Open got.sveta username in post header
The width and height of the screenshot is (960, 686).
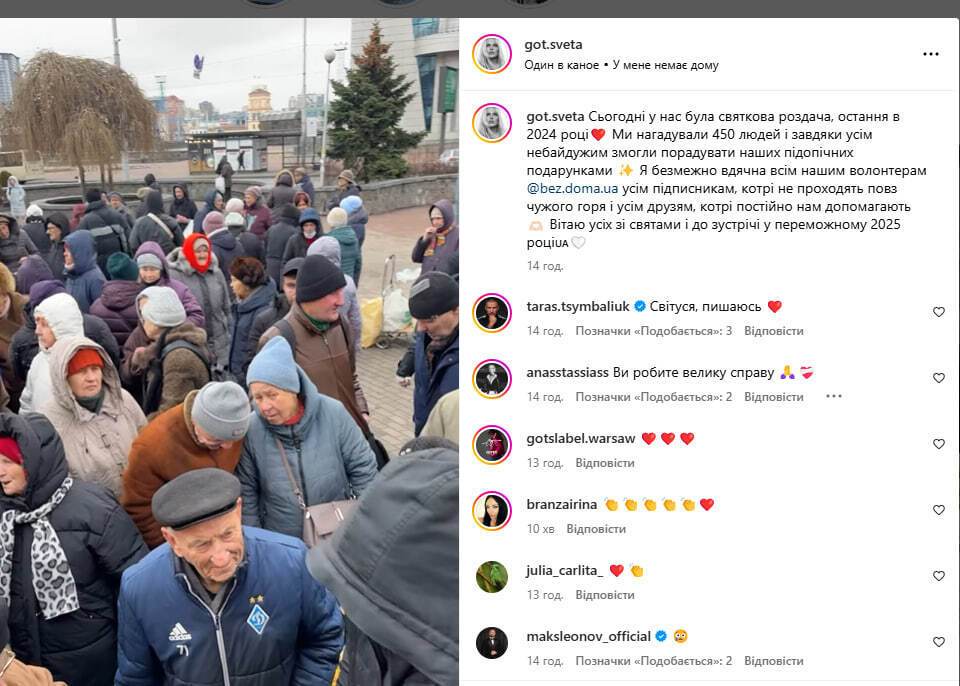553,45
